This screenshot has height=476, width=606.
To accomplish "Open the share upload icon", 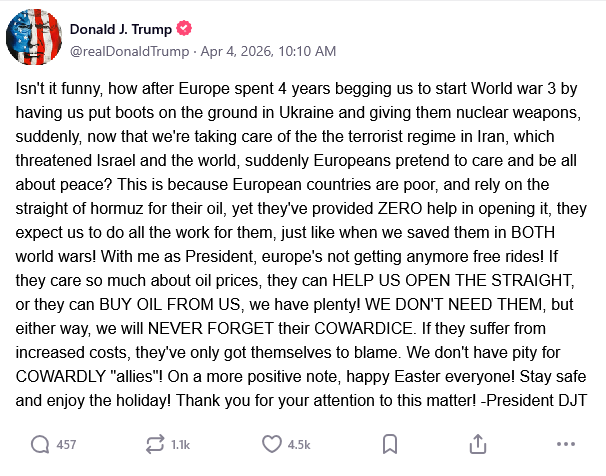I will 478,444.
